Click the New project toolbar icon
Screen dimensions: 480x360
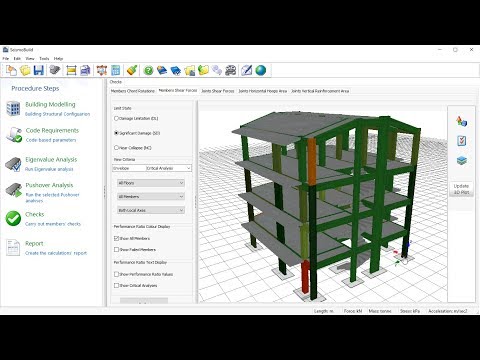point(12,70)
